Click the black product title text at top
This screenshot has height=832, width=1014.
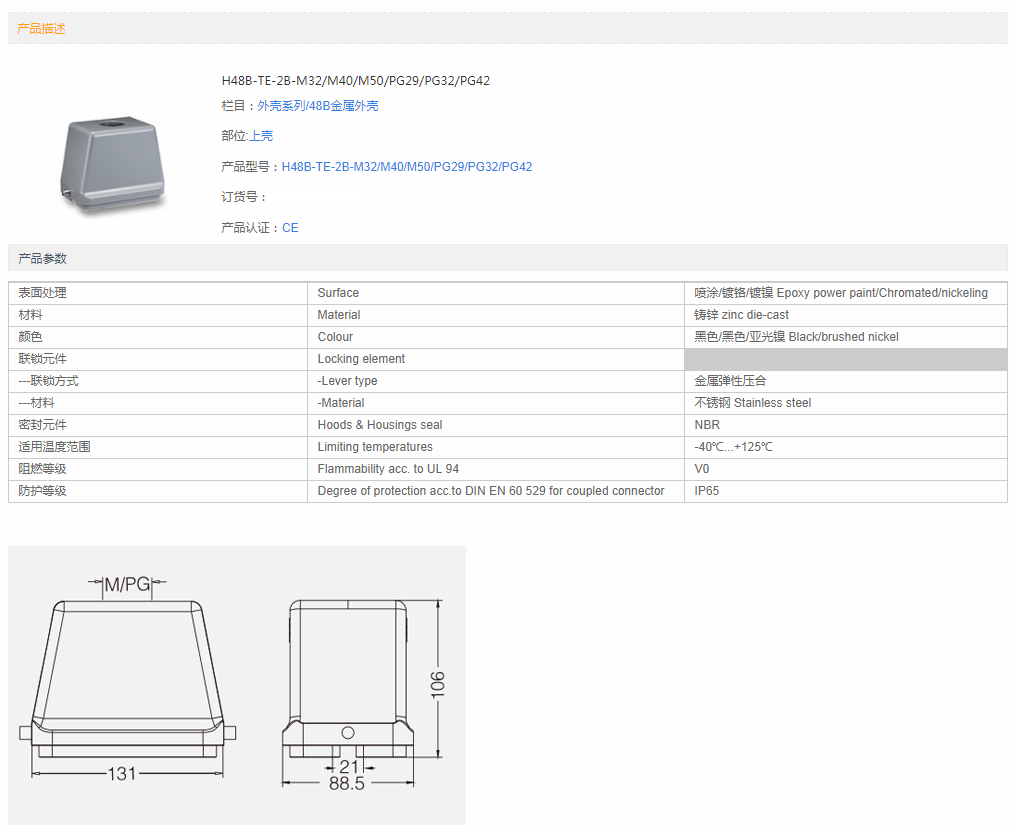click(x=355, y=81)
